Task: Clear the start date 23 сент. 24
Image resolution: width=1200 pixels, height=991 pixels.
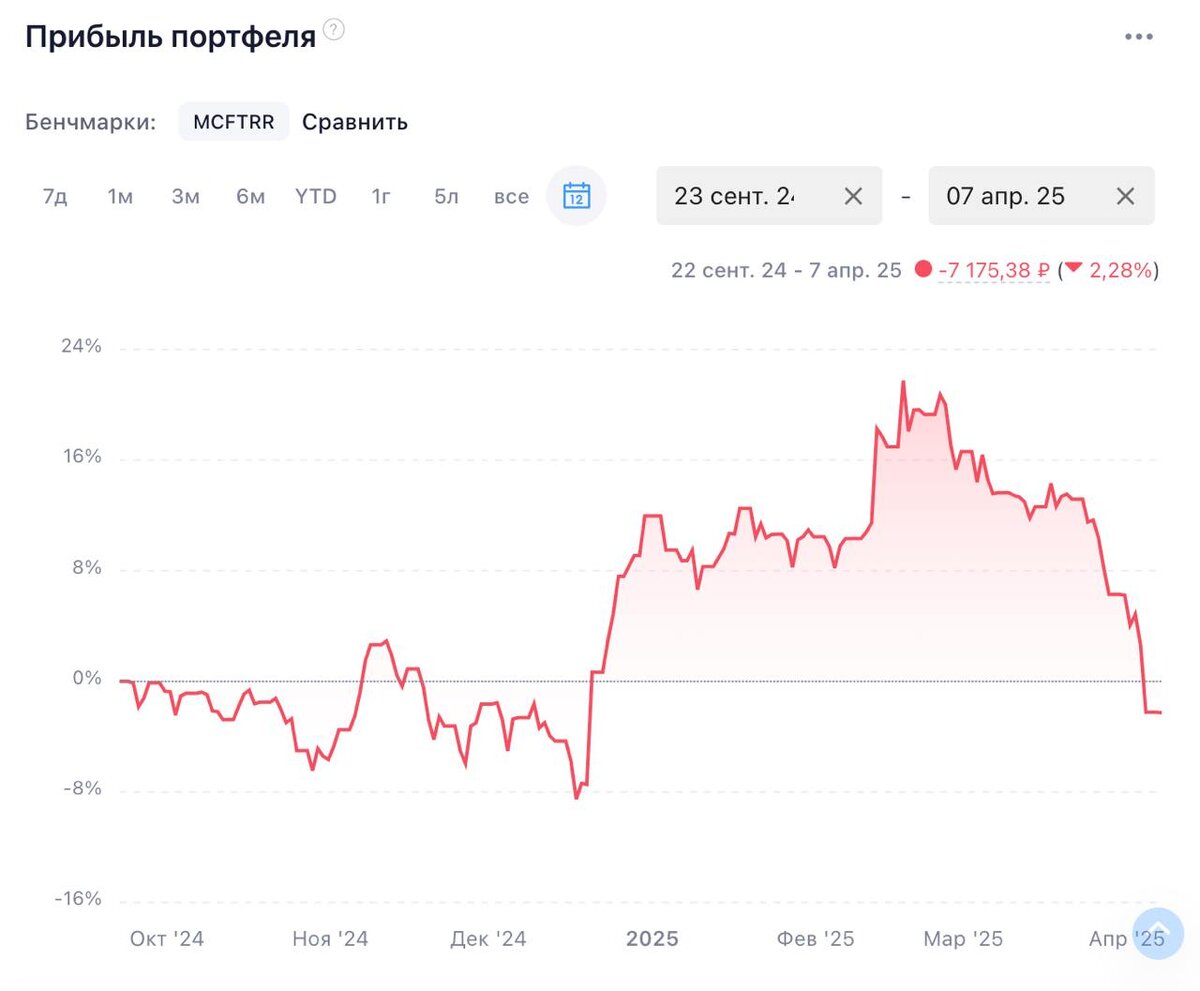Action: tap(853, 196)
